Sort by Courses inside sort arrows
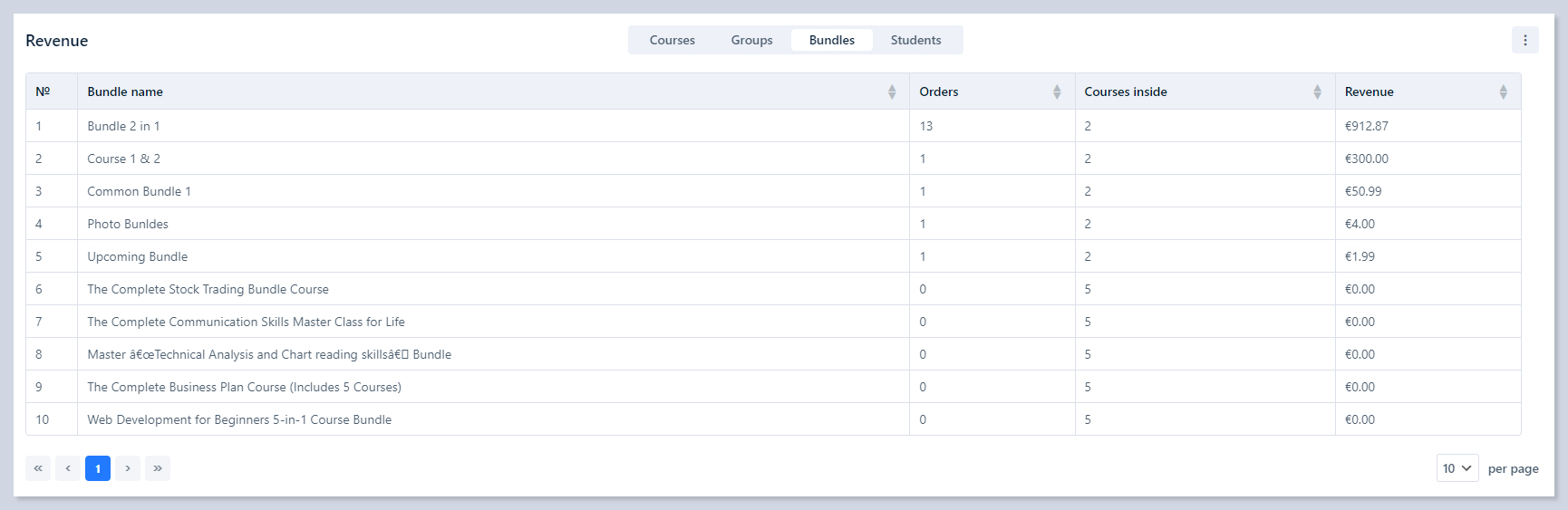The height and width of the screenshot is (510, 1568). pos(1316,91)
